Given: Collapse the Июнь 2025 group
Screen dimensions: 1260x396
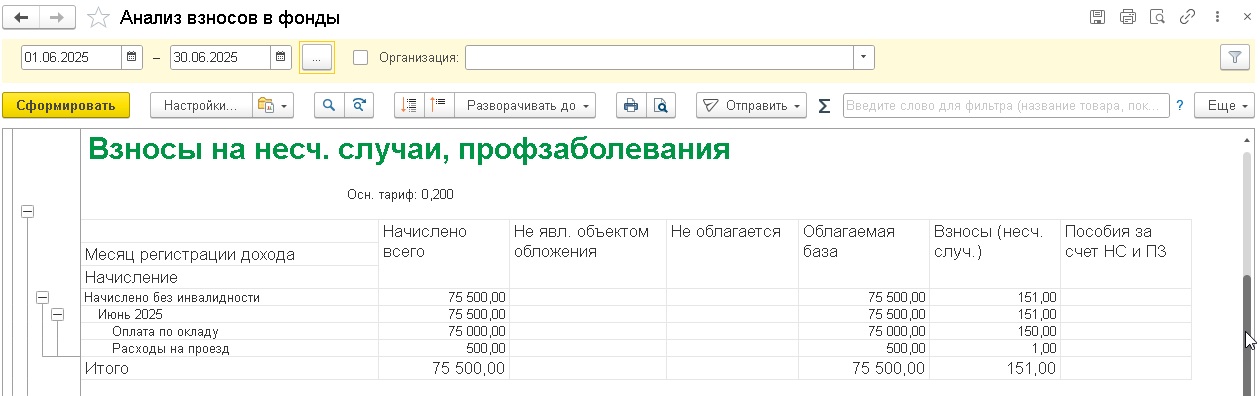Looking at the screenshot, I should click(x=57, y=314).
